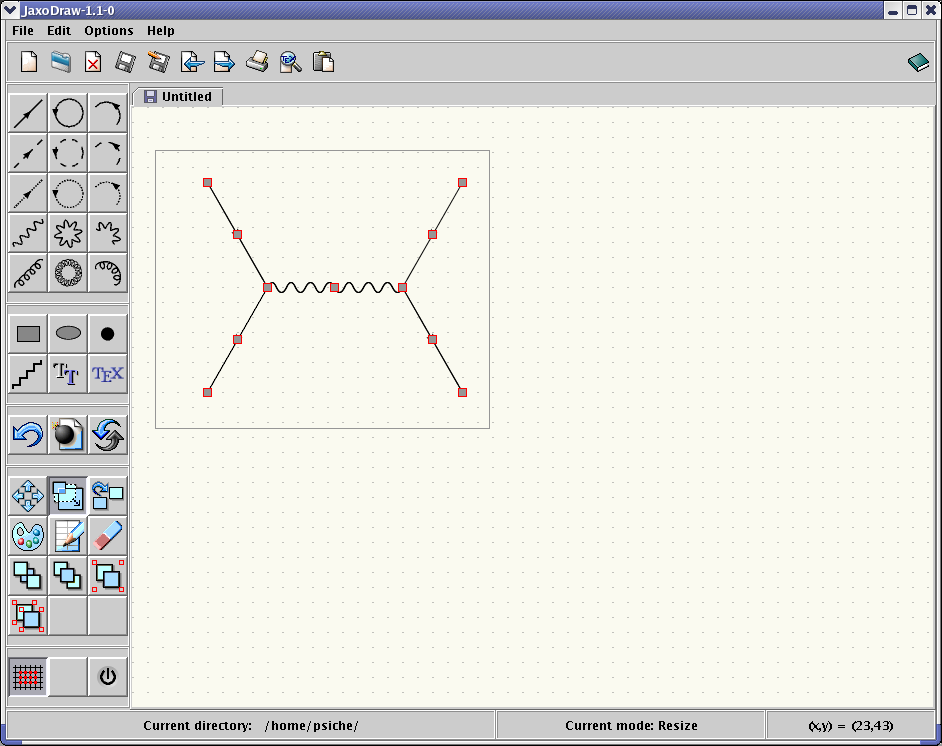Activate the Ungroup objects tool
This screenshot has height=746, width=942.
(x=28, y=616)
